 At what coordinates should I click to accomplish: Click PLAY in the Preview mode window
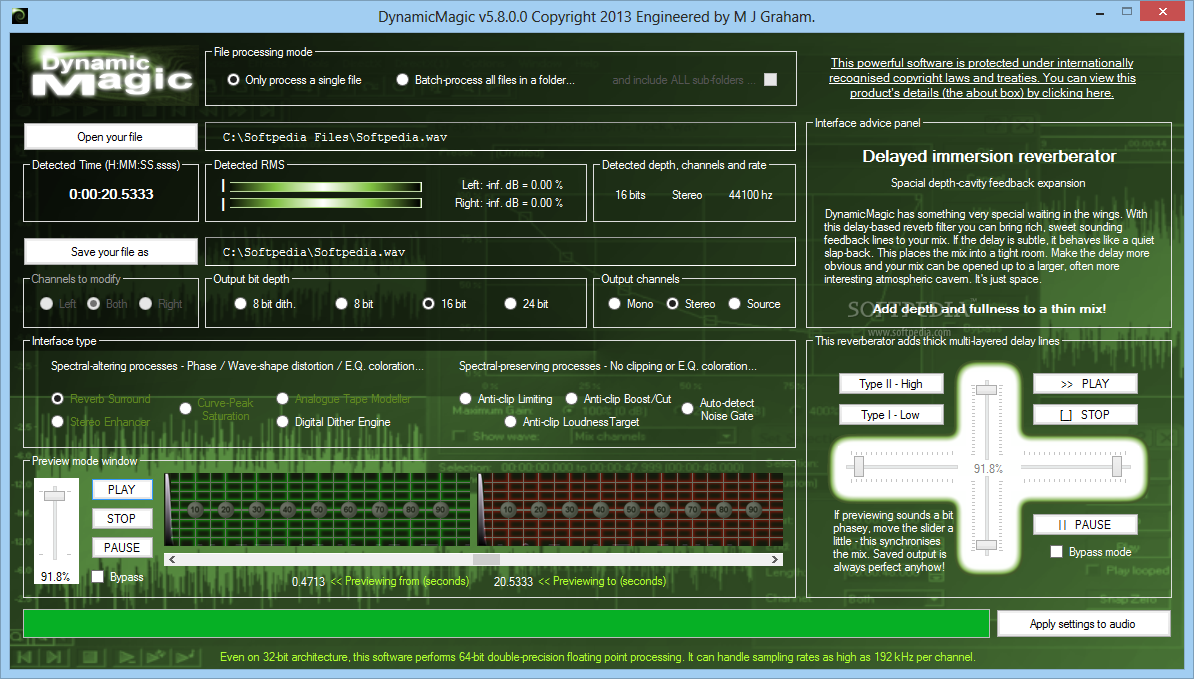[x=122, y=489]
